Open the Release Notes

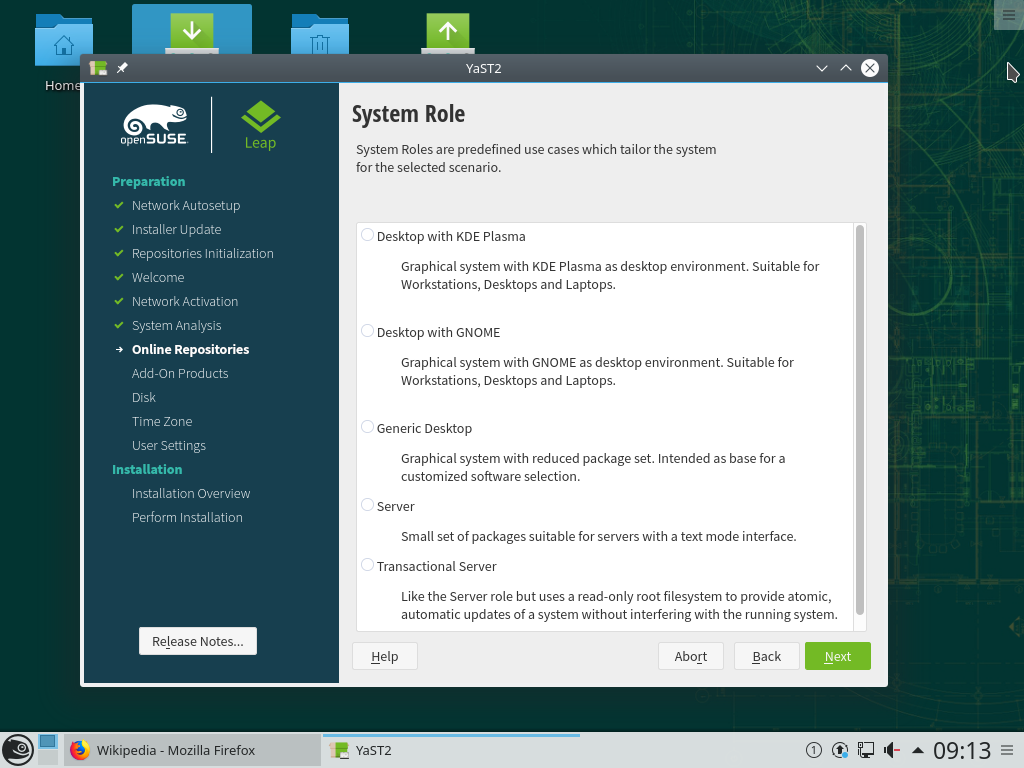coord(197,641)
